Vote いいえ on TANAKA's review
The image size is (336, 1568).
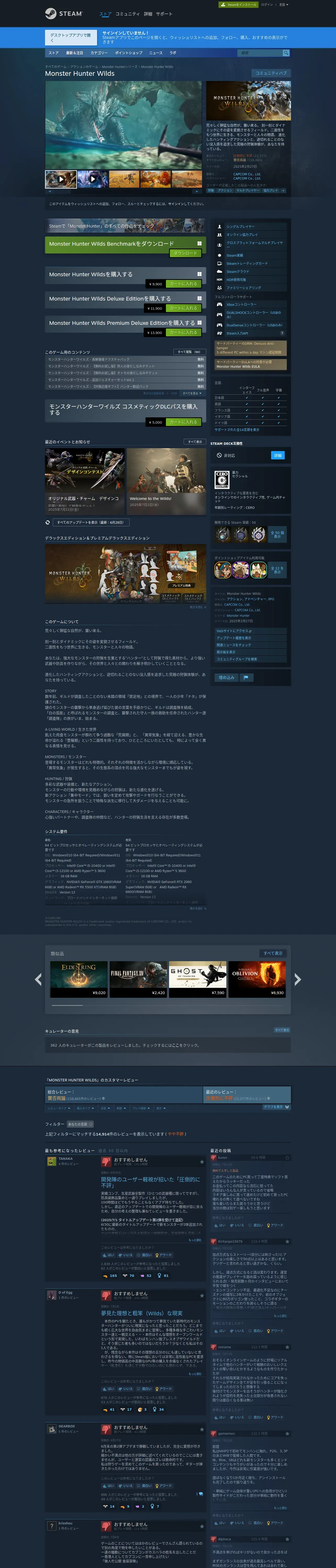pos(126,1255)
